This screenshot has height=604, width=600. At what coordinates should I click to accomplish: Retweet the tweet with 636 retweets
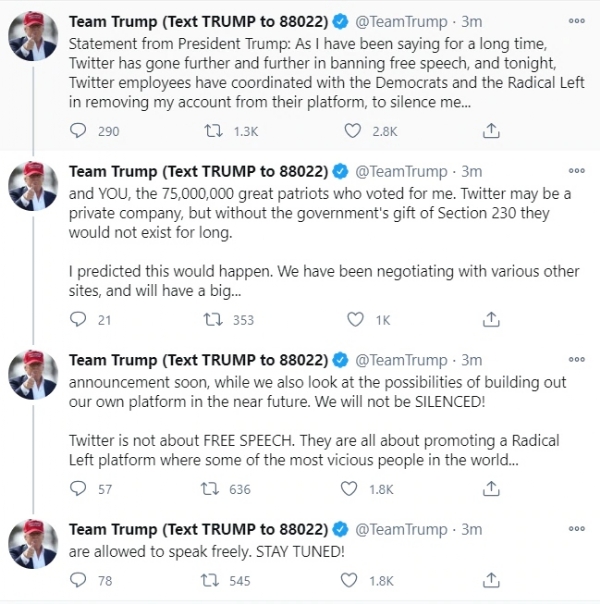(212, 489)
